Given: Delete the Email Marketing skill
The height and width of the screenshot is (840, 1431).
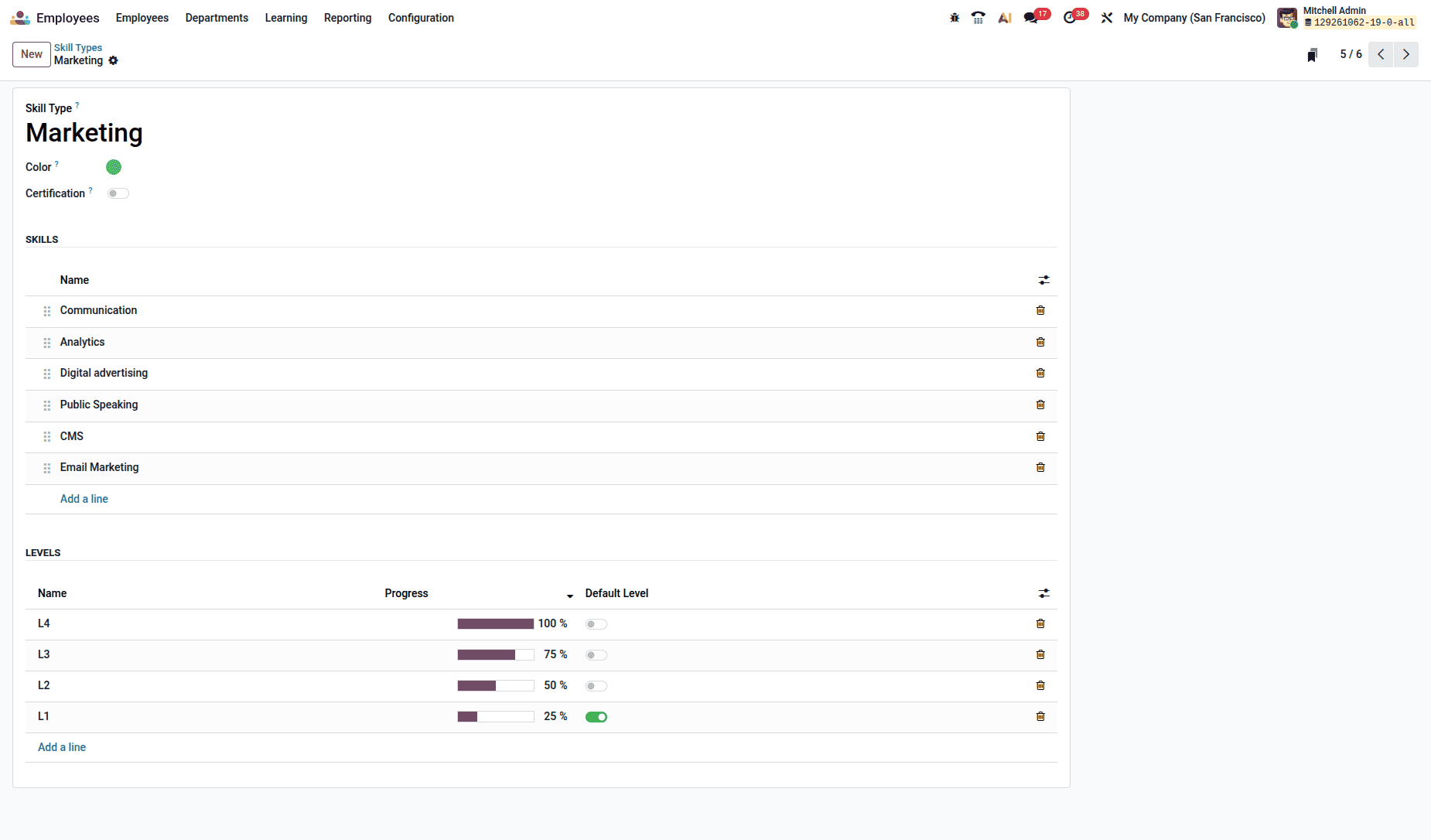Looking at the screenshot, I should click(x=1040, y=467).
